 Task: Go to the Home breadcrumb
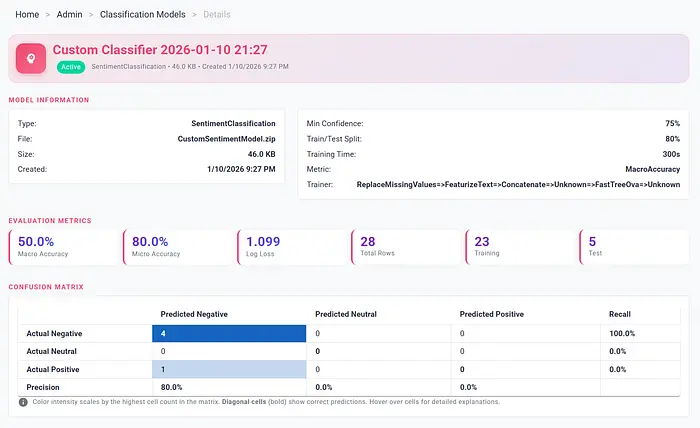[27, 15]
